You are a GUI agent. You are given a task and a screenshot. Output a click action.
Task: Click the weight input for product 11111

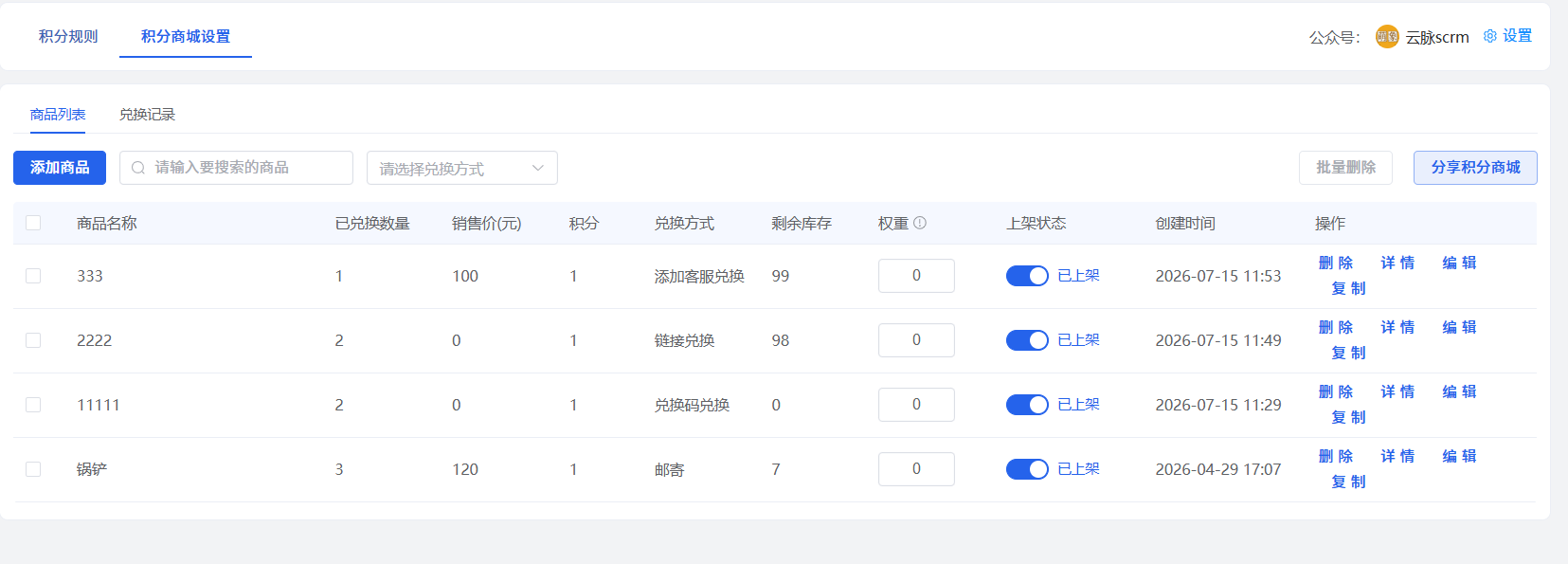point(916,405)
